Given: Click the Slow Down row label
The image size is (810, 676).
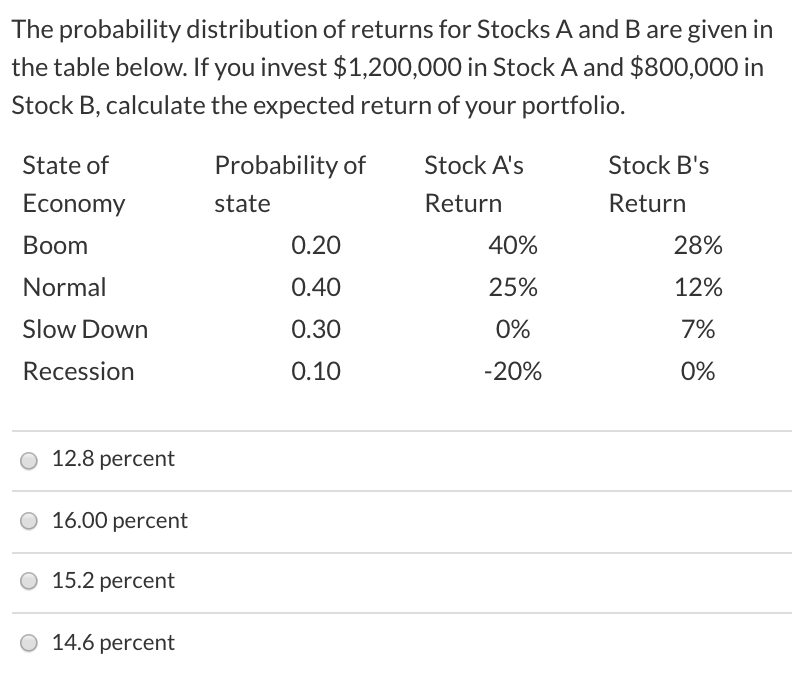Looking at the screenshot, I should click(x=85, y=329).
